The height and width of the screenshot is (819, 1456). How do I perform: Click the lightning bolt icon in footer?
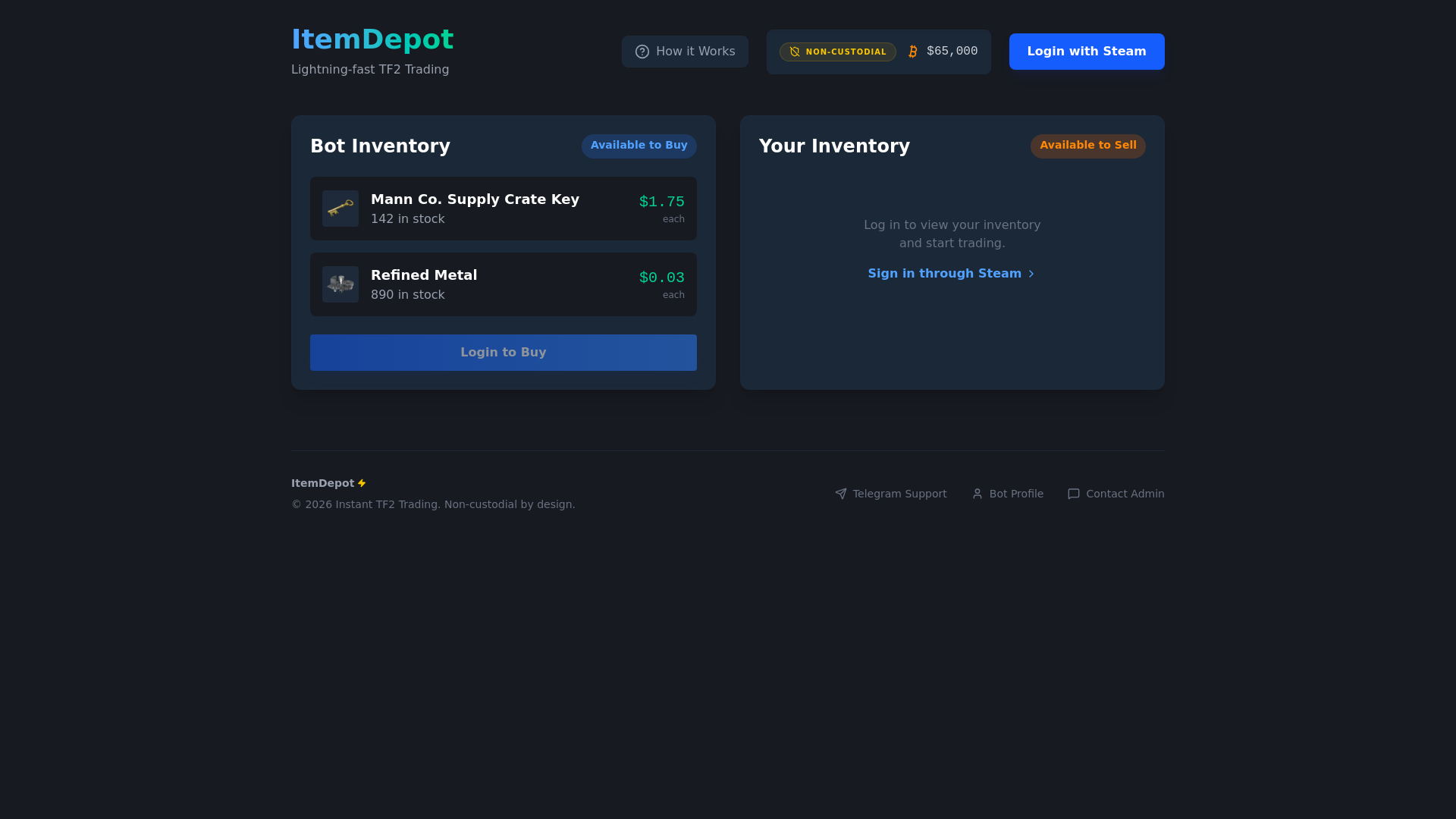tap(362, 483)
